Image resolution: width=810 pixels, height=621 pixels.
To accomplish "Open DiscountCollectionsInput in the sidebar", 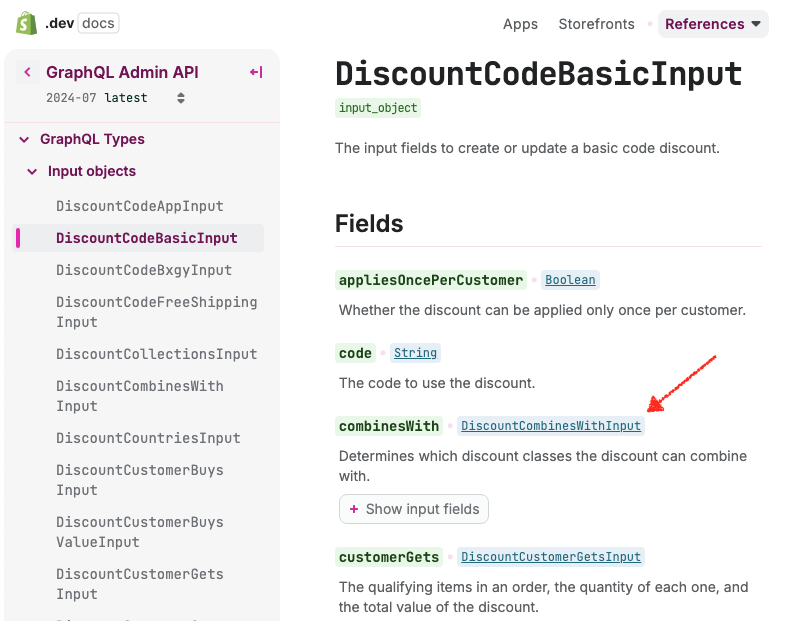I will (156, 354).
